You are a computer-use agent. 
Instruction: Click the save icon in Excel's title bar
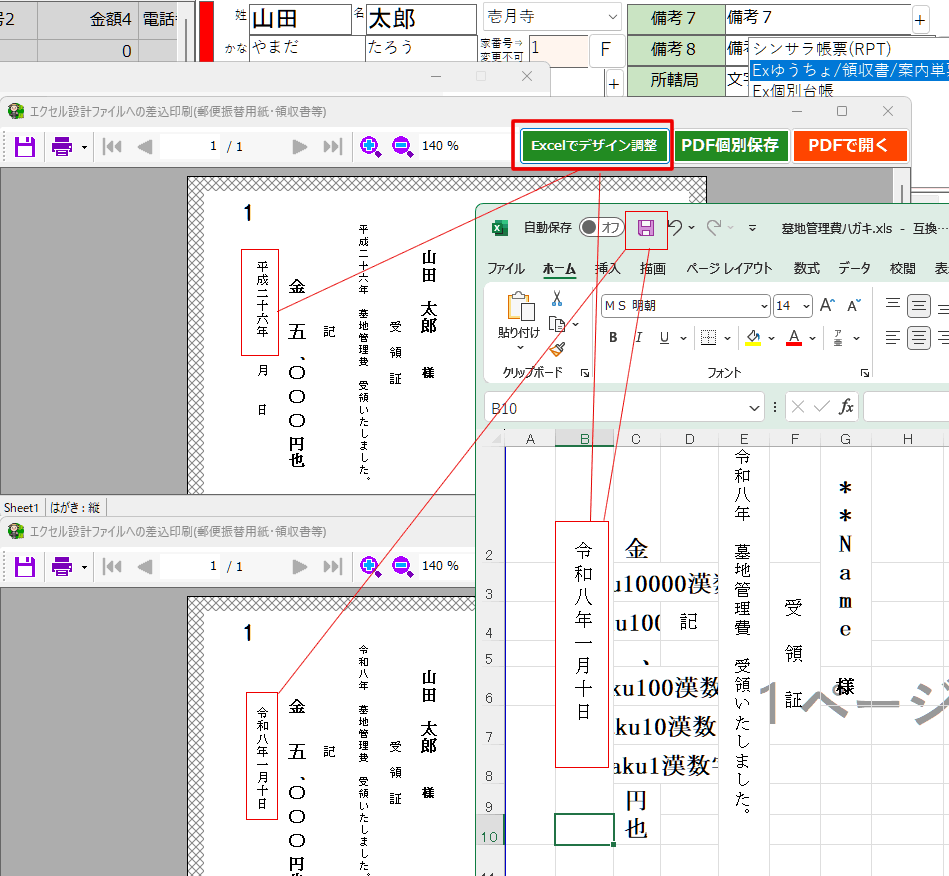pyautogui.click(x=646, y=228)
